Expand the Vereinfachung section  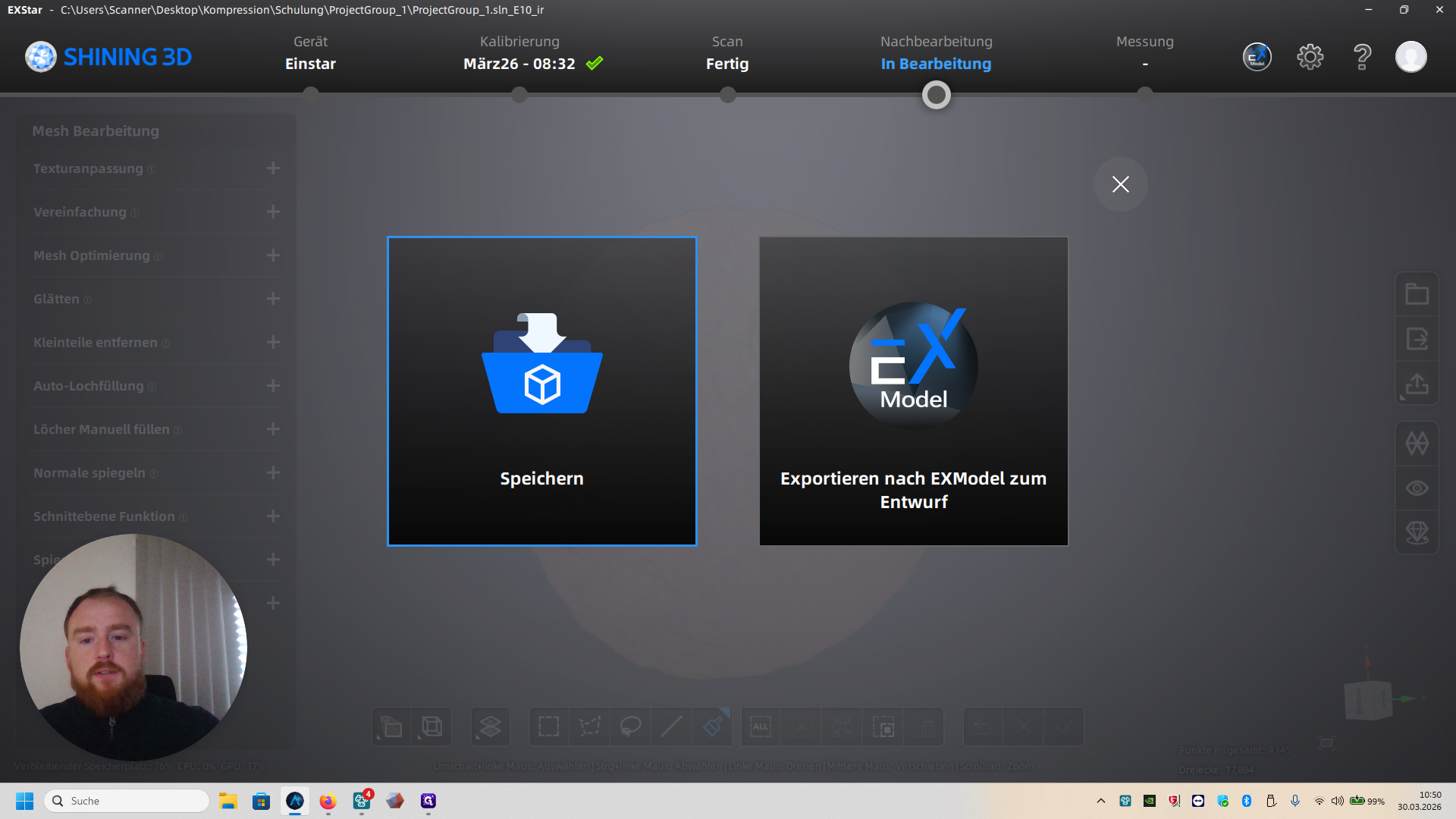point(273,212)
